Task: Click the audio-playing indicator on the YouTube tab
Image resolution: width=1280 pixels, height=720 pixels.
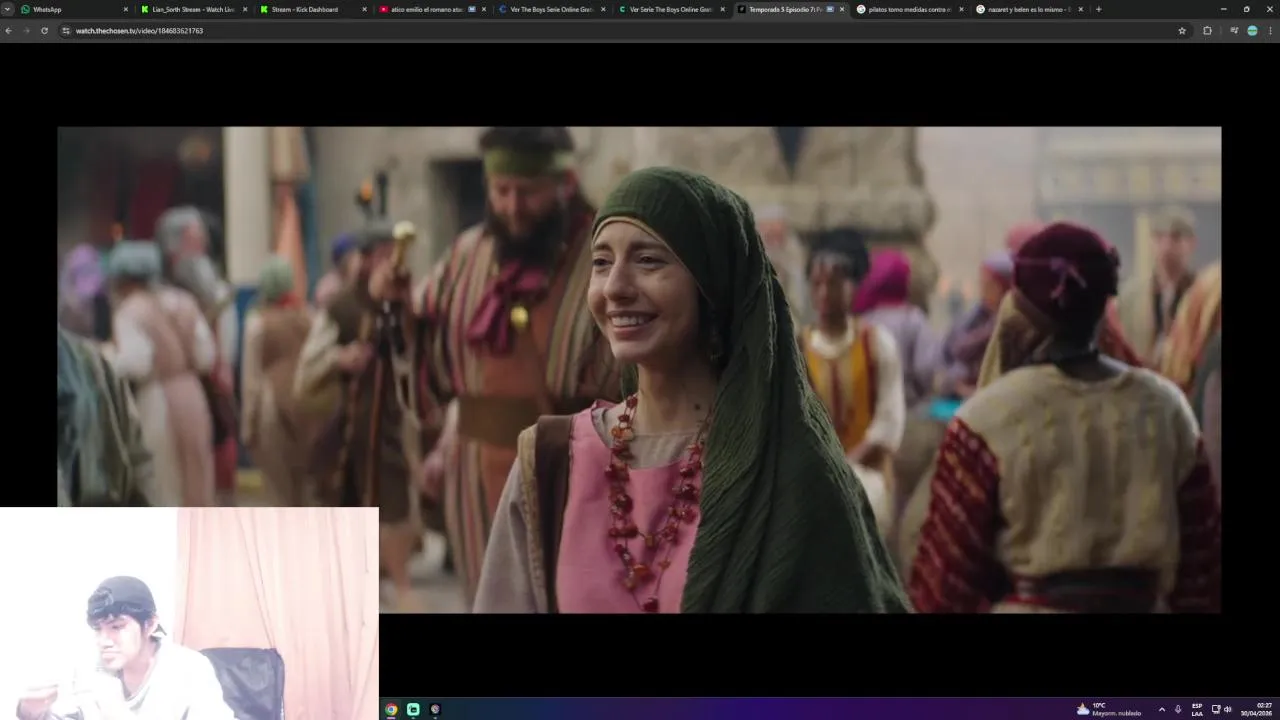Action: (x=472, y=9)
